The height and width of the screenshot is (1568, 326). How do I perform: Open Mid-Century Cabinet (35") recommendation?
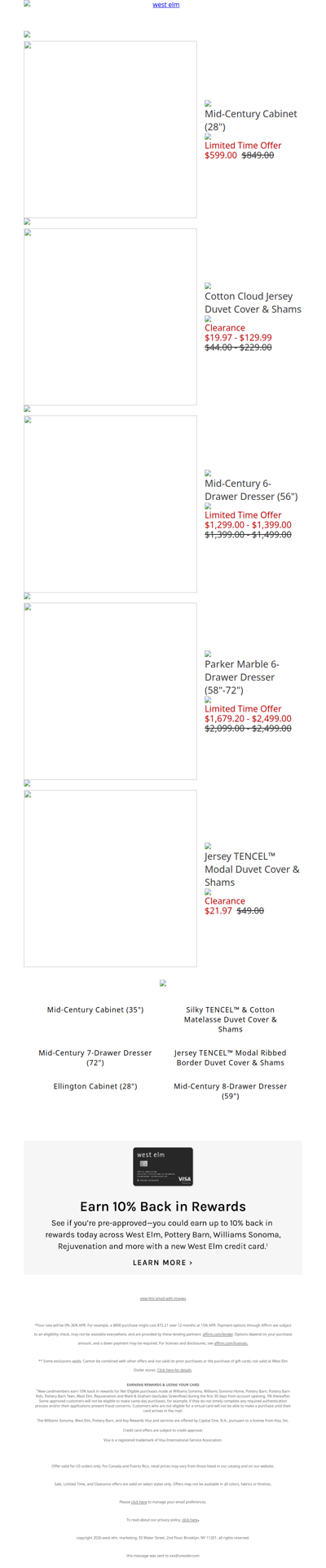pos(95,1010)
